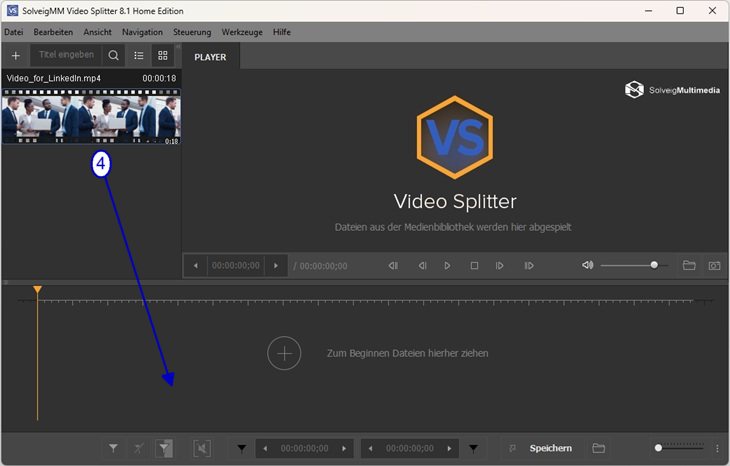Open screenshots folder icon in player
The width and height of the screenshot is (730, 466).
coord(689,265)
